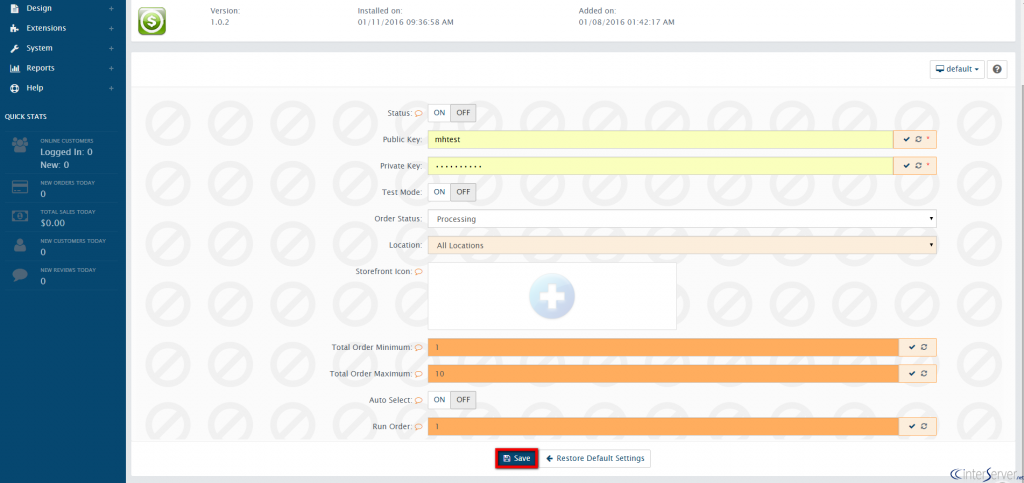Screen dimensions: 1024x483
Task: Reset Run Order with refresh icon
Action: [924, 426]
